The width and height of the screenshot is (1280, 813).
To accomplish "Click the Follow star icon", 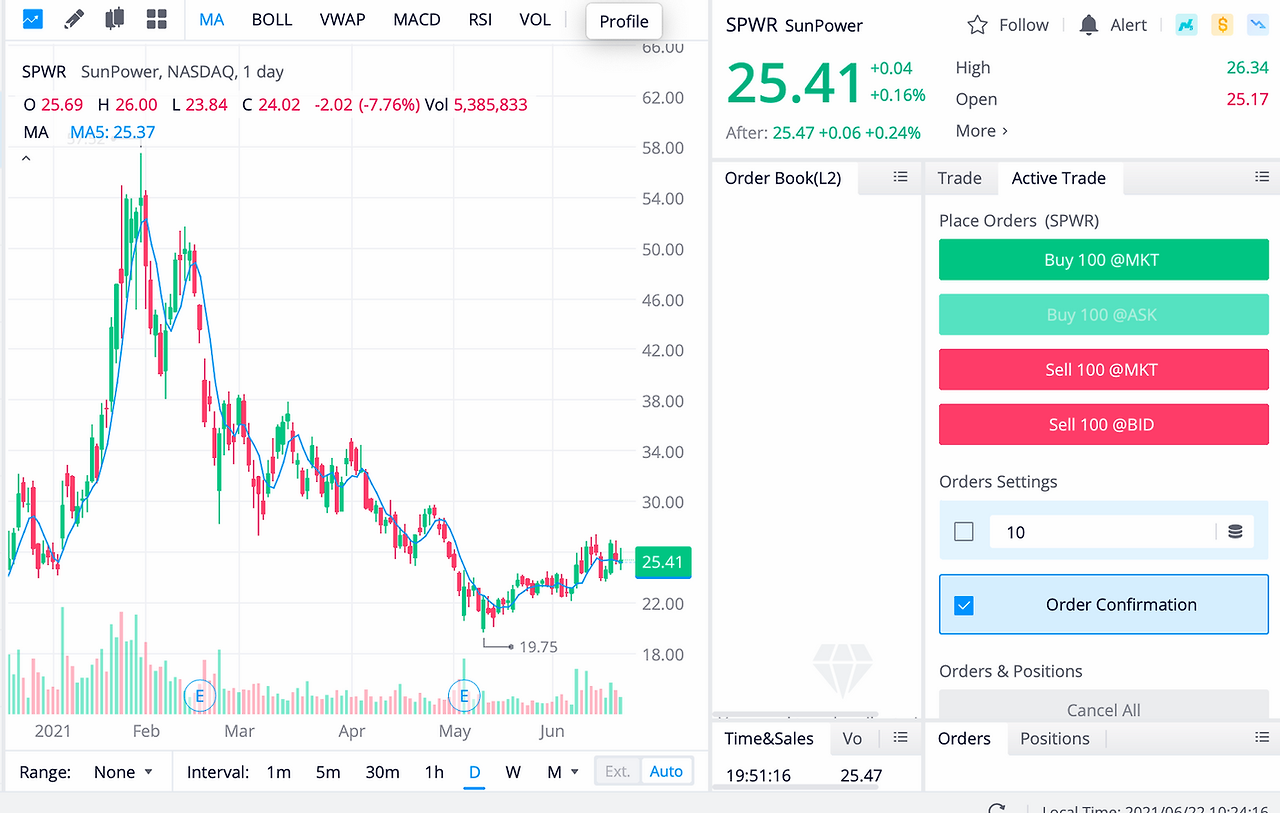I will coord(978,25).
